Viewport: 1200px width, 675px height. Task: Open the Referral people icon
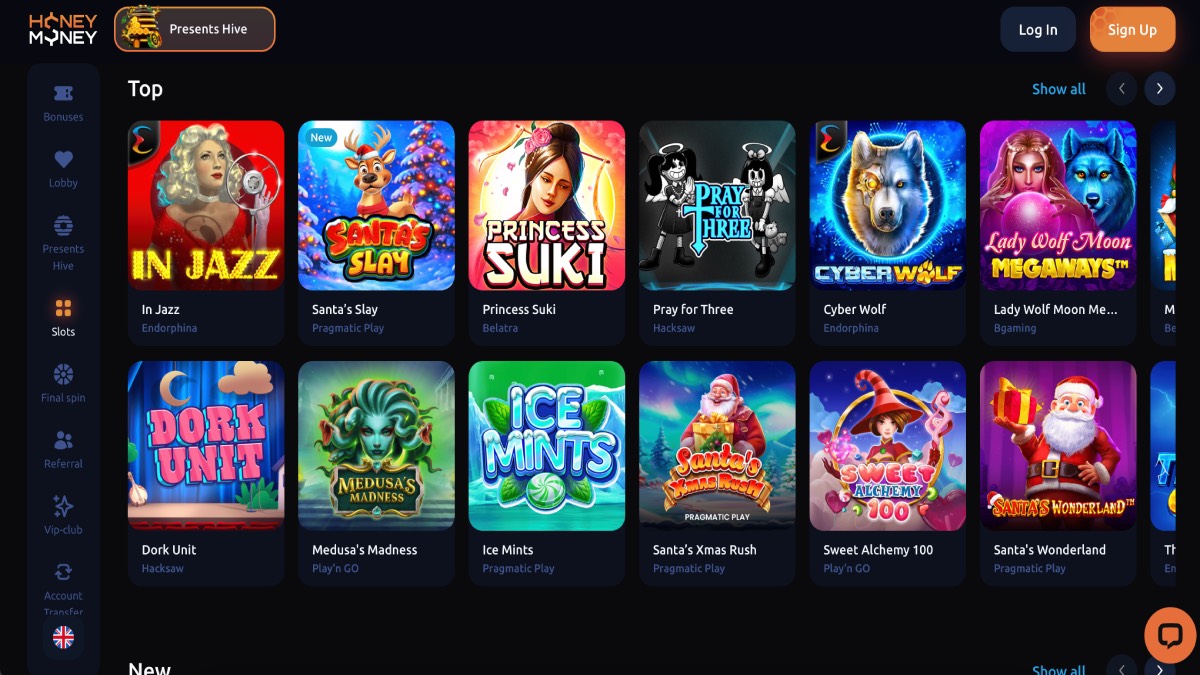tap(63, 440)
